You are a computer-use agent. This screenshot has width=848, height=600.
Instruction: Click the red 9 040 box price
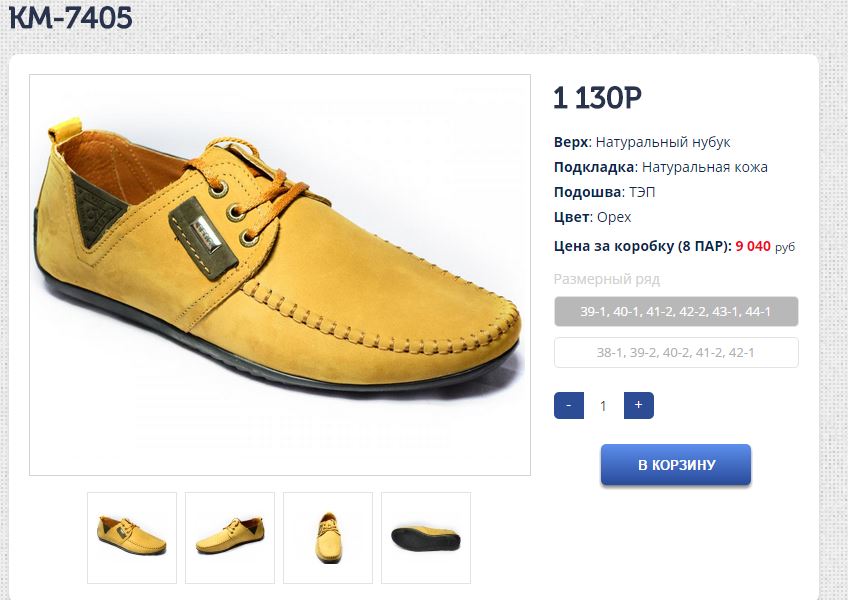click(753, 245)
